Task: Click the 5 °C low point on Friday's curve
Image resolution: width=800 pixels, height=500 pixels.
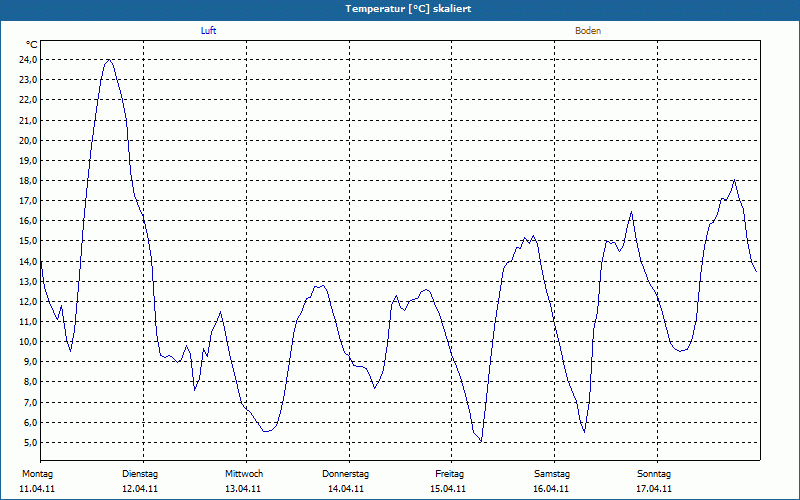Action: 481,442
